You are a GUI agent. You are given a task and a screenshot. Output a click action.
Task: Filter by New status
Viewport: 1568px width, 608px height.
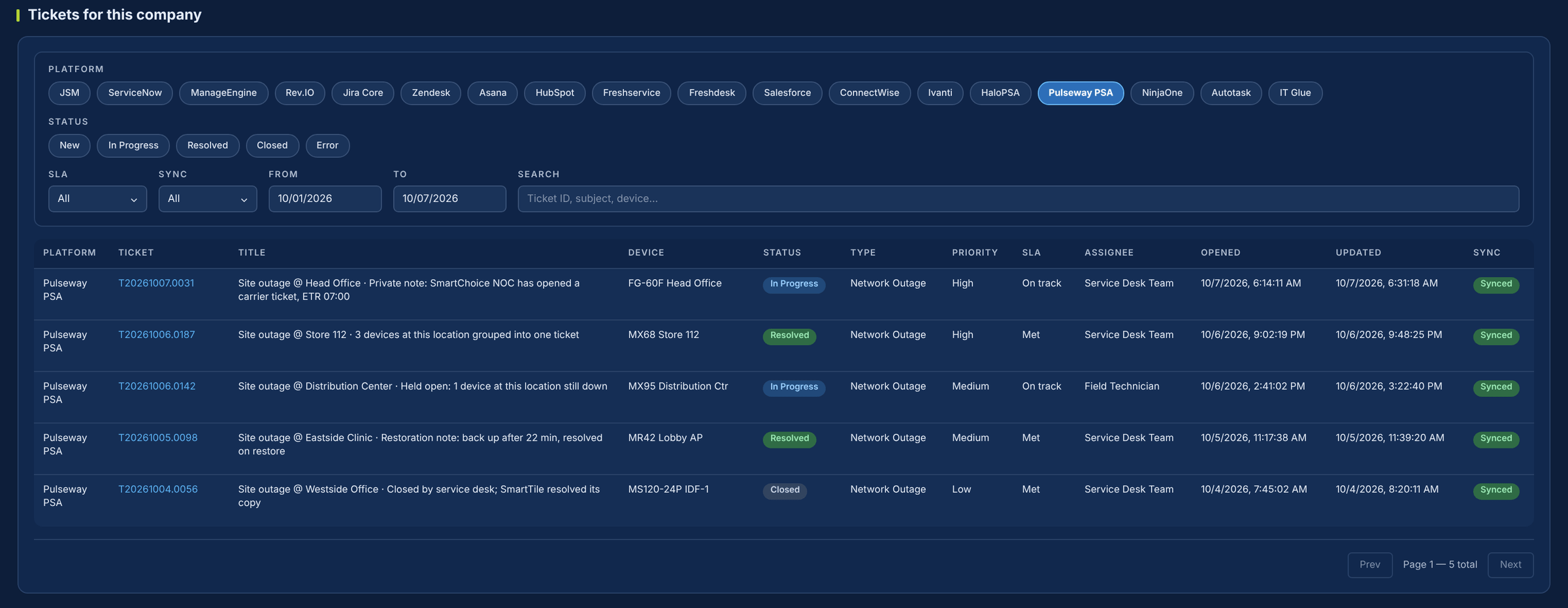69,145
